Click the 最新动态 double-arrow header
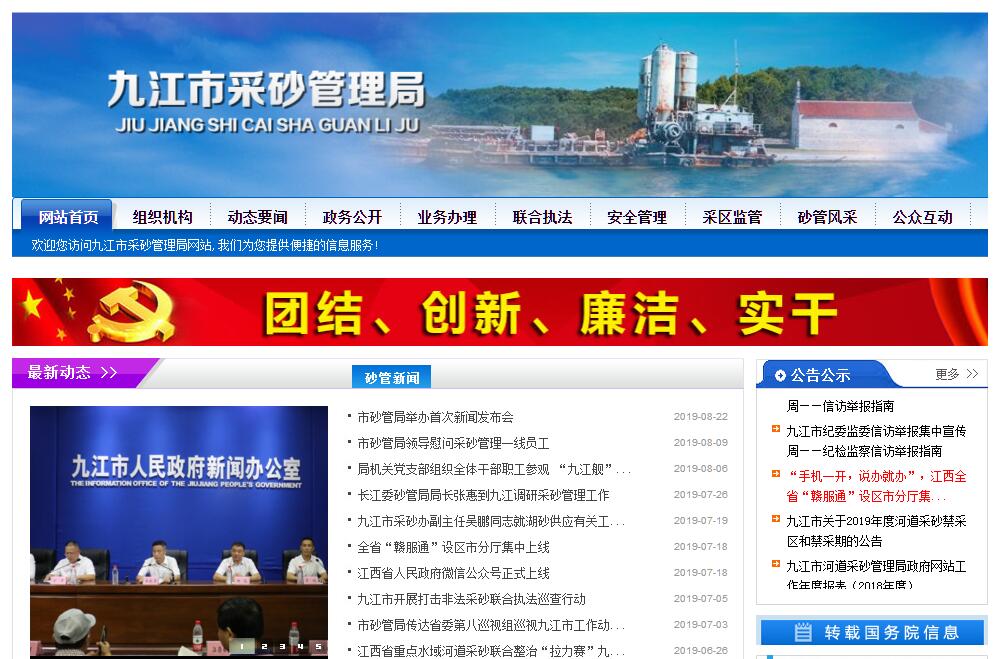 (73, 372)
